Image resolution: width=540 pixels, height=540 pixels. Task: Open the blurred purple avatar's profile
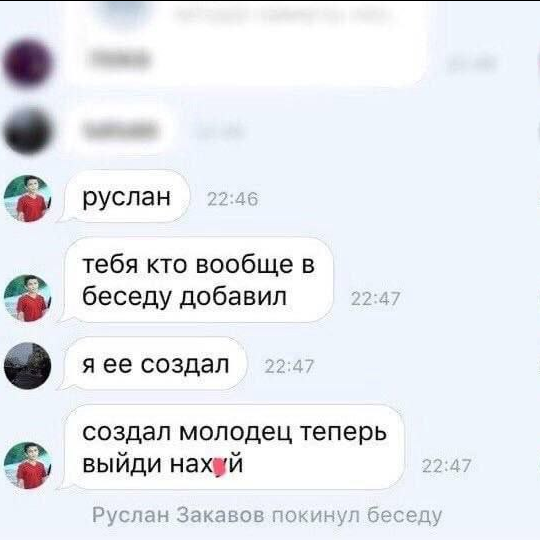(x=28, y=64)
